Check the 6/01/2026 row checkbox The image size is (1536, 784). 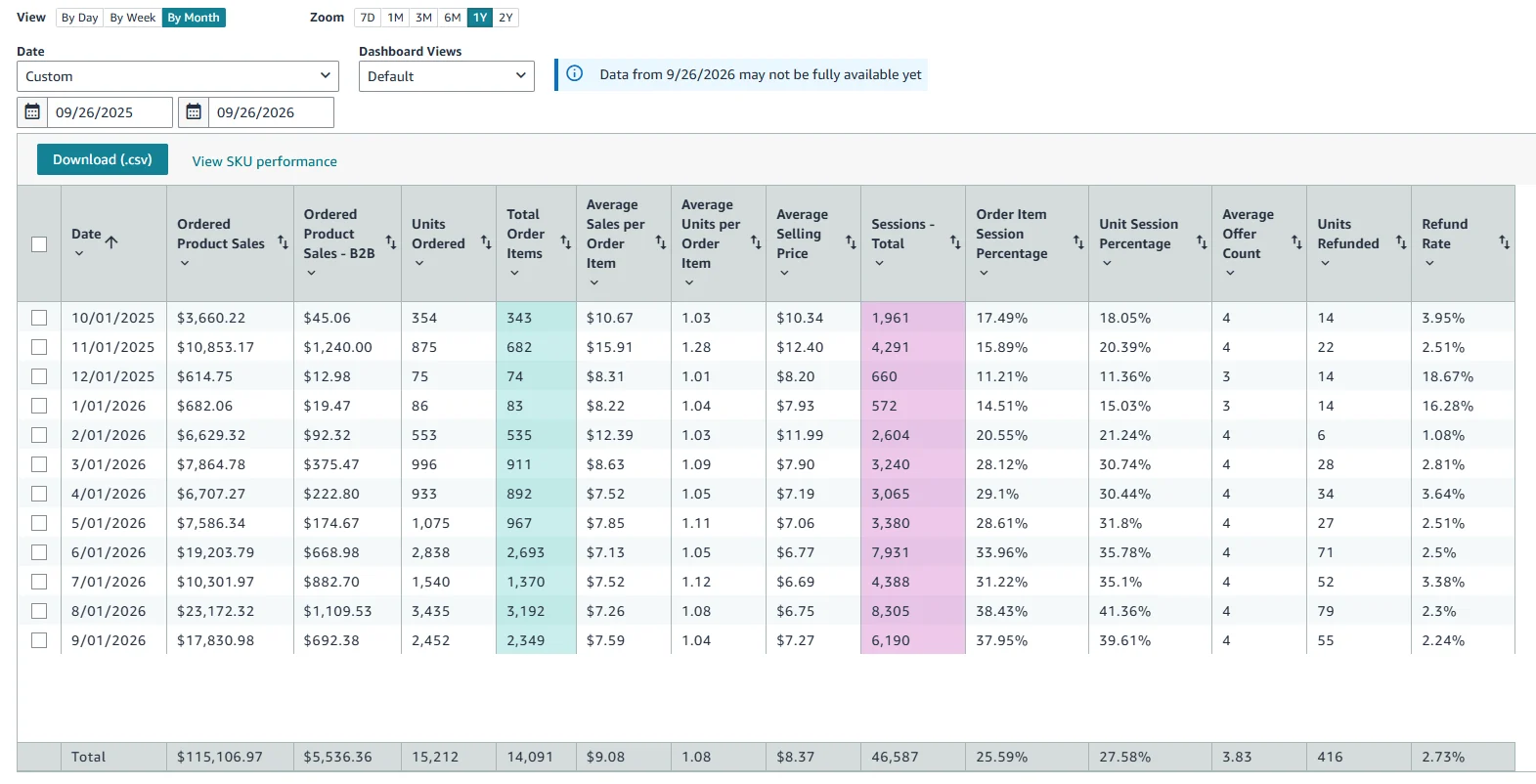(x=39, y=552)
